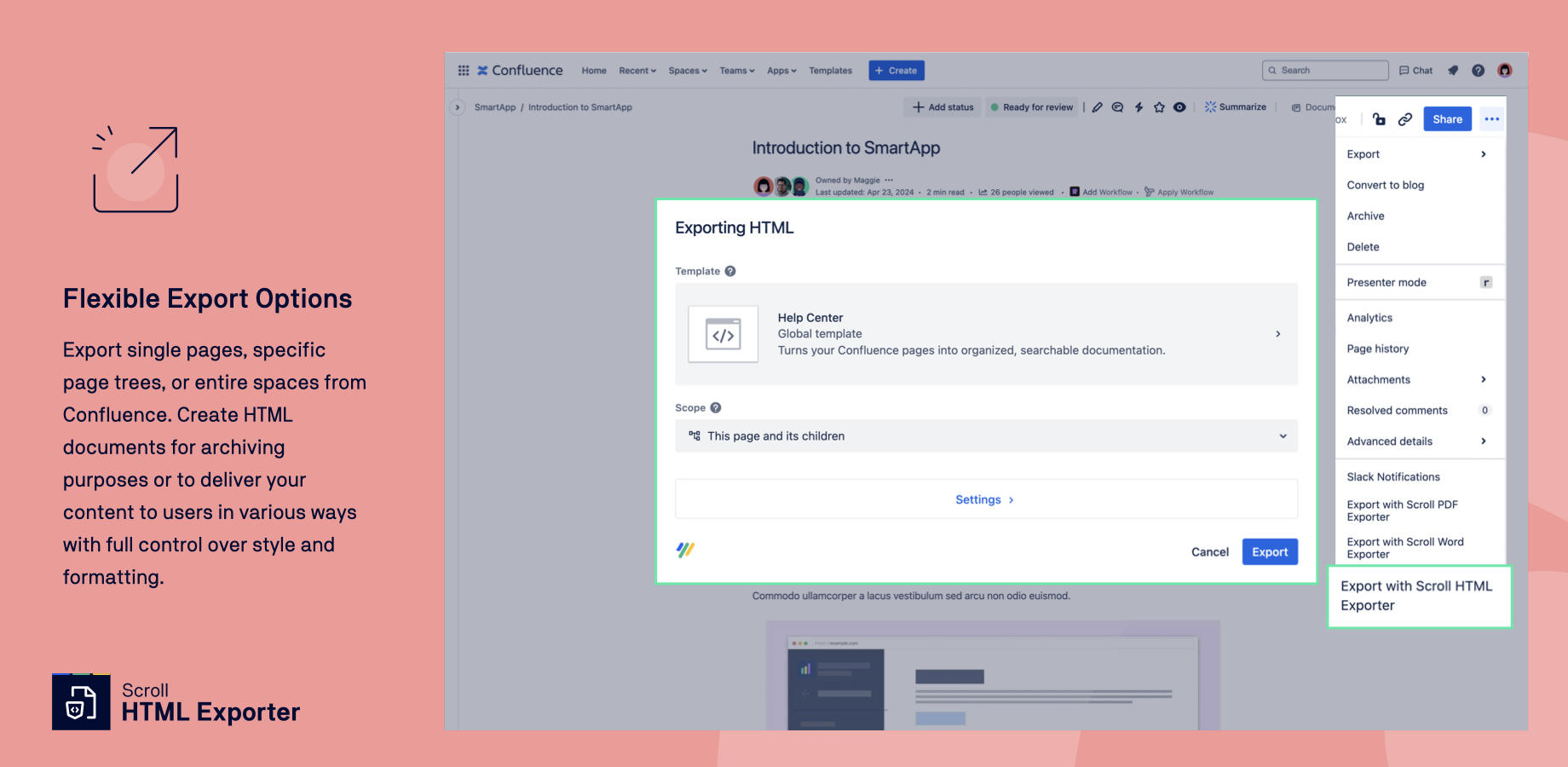The width and height of the screenshot is (1568, 767).
Task: Select the pencil edit icon
Action: pyautogui.click(x=1098, y=107)
